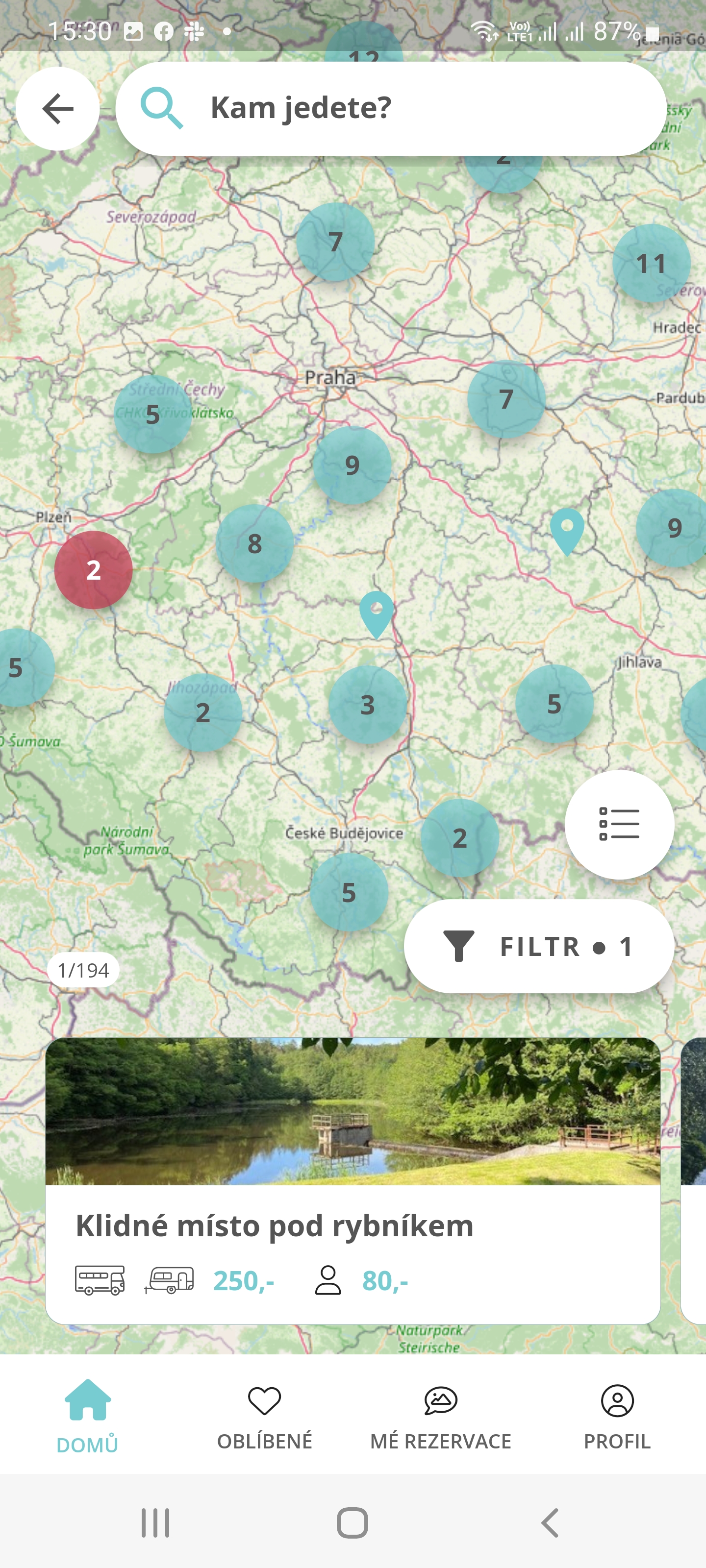This screenshot has height=1568, width=706.
Task: Tap the Android home navigation button
Action: [353, 1523]
